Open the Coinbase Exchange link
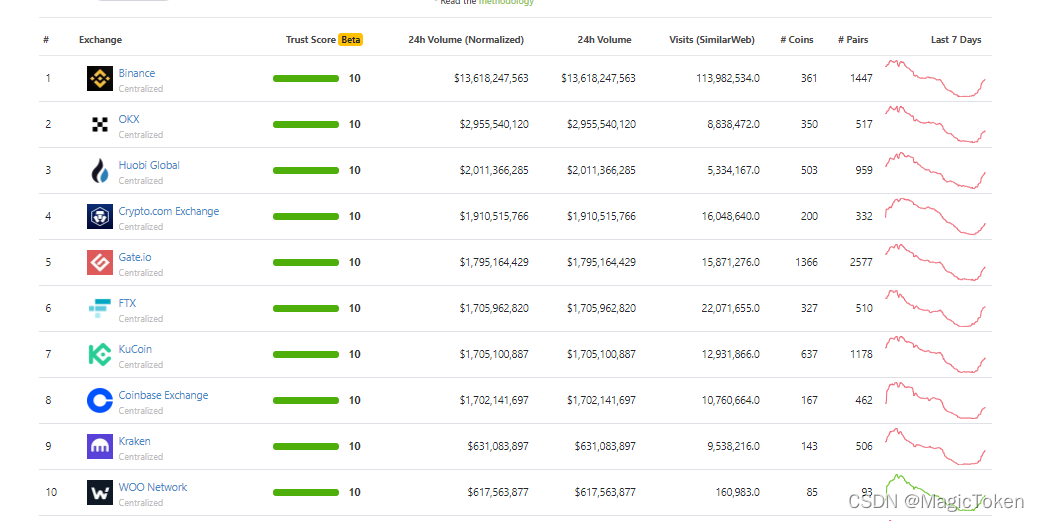Screen dimensions: 1039x521 pos(163,395)
